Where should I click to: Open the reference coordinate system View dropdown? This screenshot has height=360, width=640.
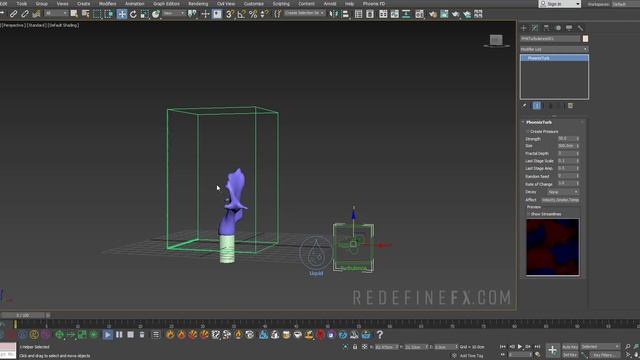173,13
